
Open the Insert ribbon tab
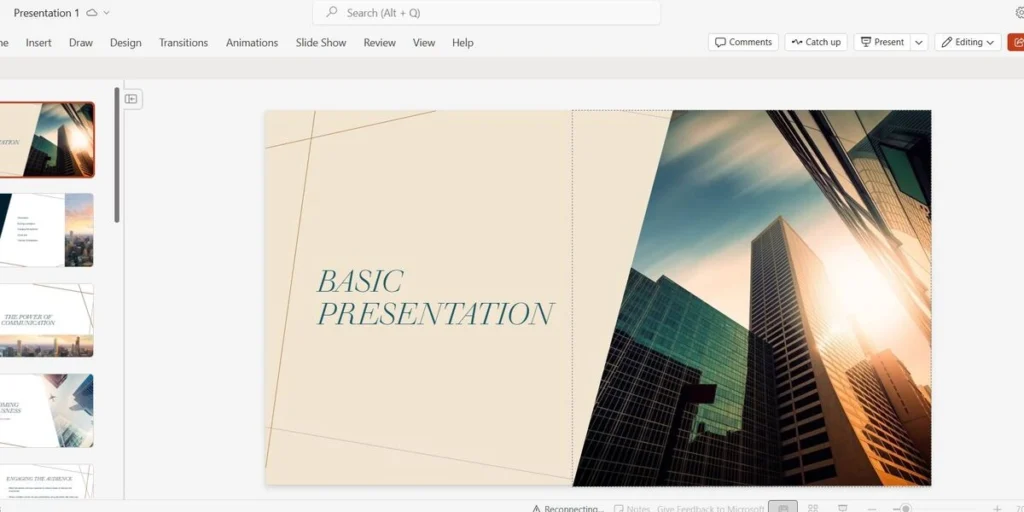pos(39,42)
